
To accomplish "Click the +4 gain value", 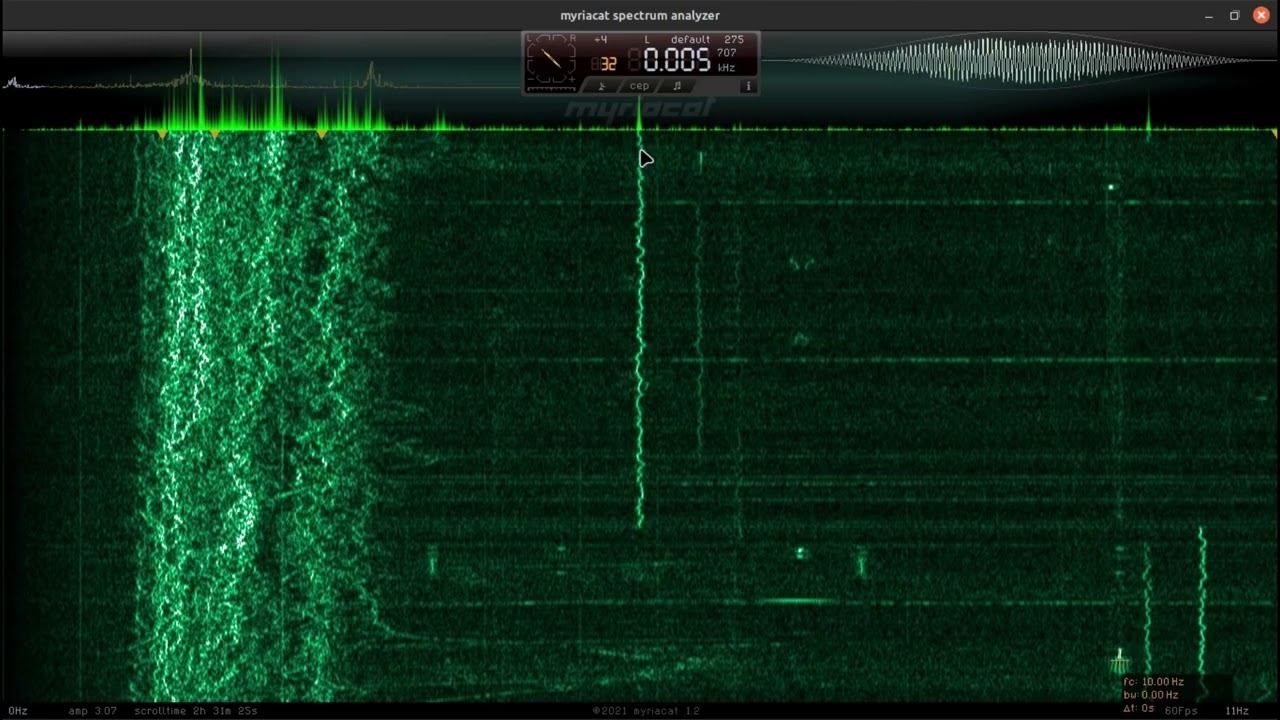I will (x=600, y=40).
